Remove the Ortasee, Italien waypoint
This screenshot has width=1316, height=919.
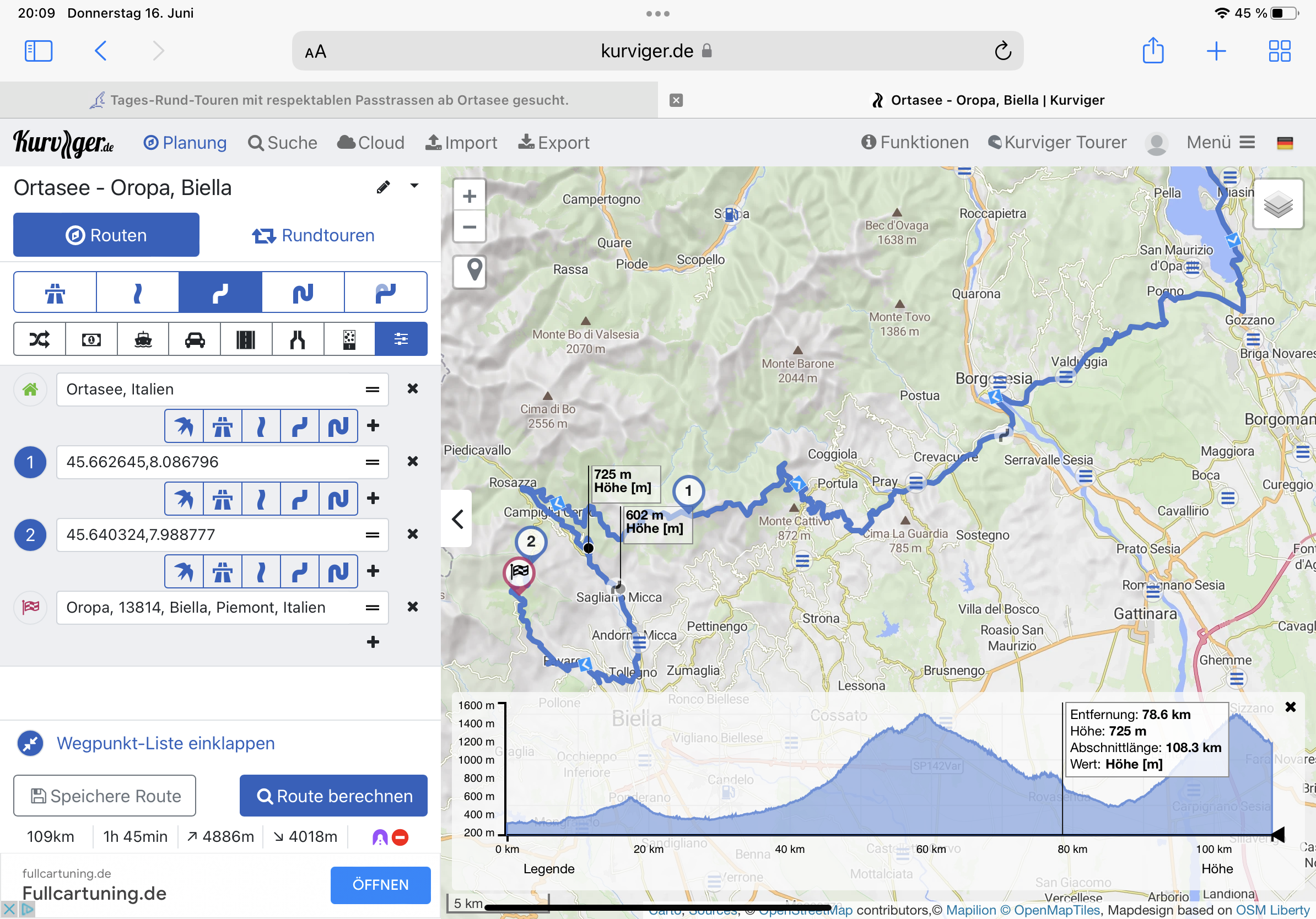(413, 389)
